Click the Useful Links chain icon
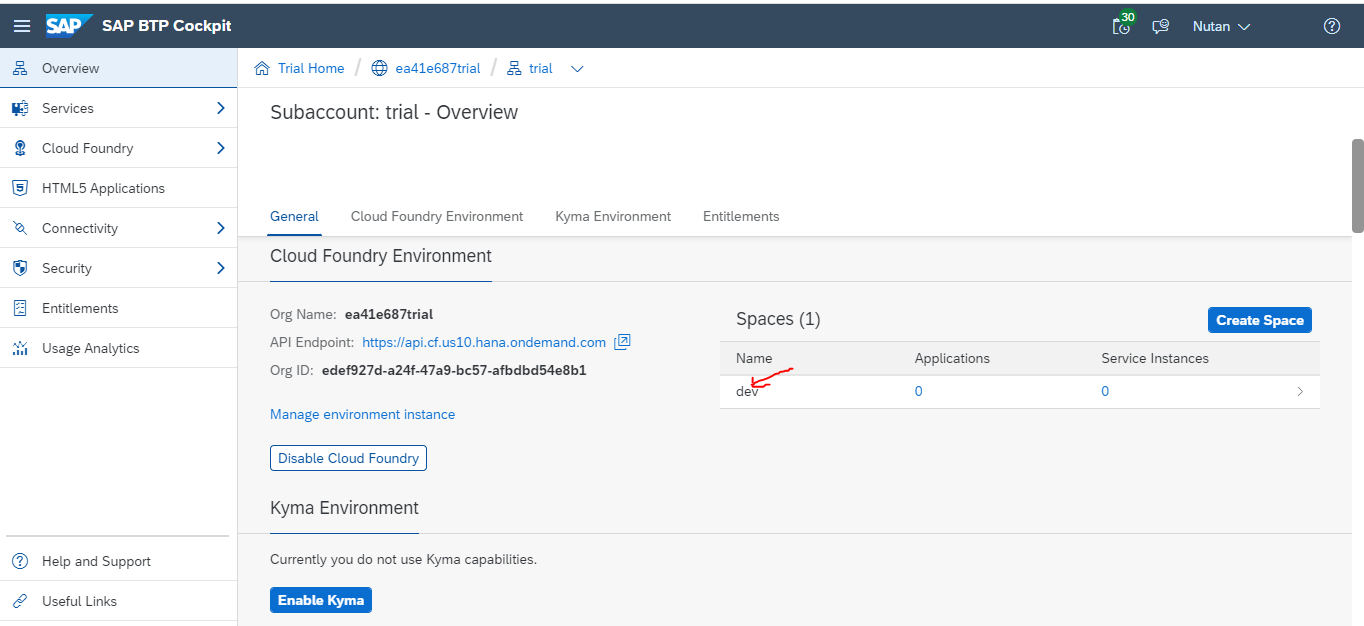This screenshot has height=626, width=1364. [x=20, y=601]
